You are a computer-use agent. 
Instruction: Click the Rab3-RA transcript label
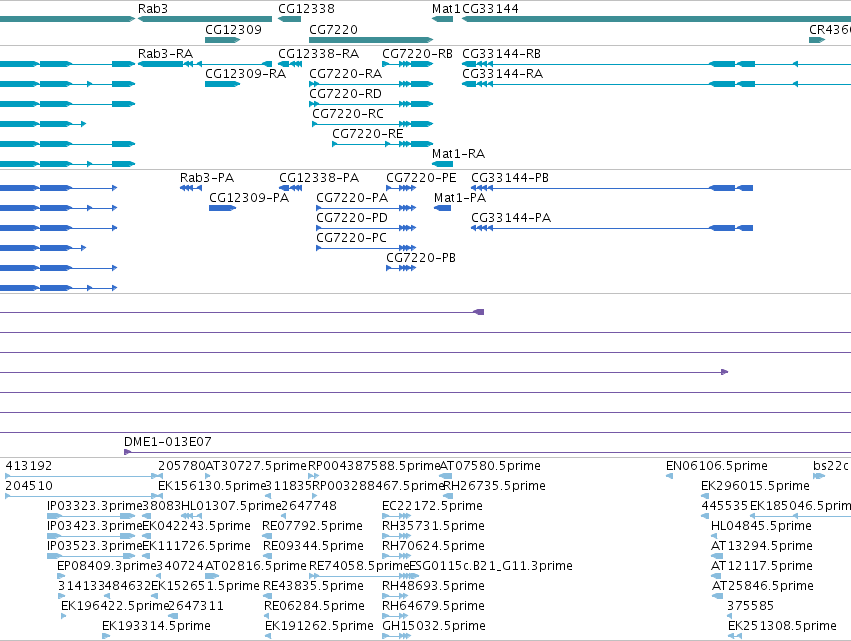166,54
